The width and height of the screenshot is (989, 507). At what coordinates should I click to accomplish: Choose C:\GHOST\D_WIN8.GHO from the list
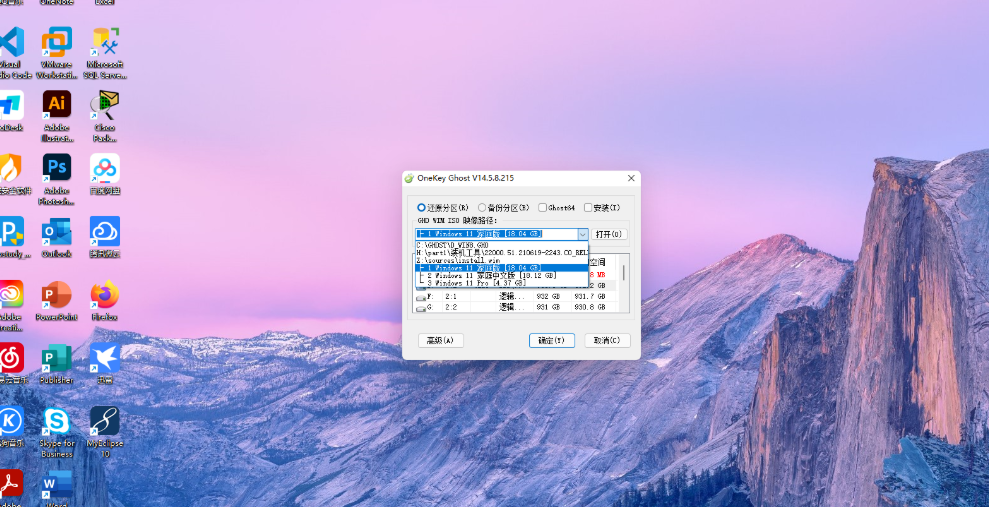502,245
